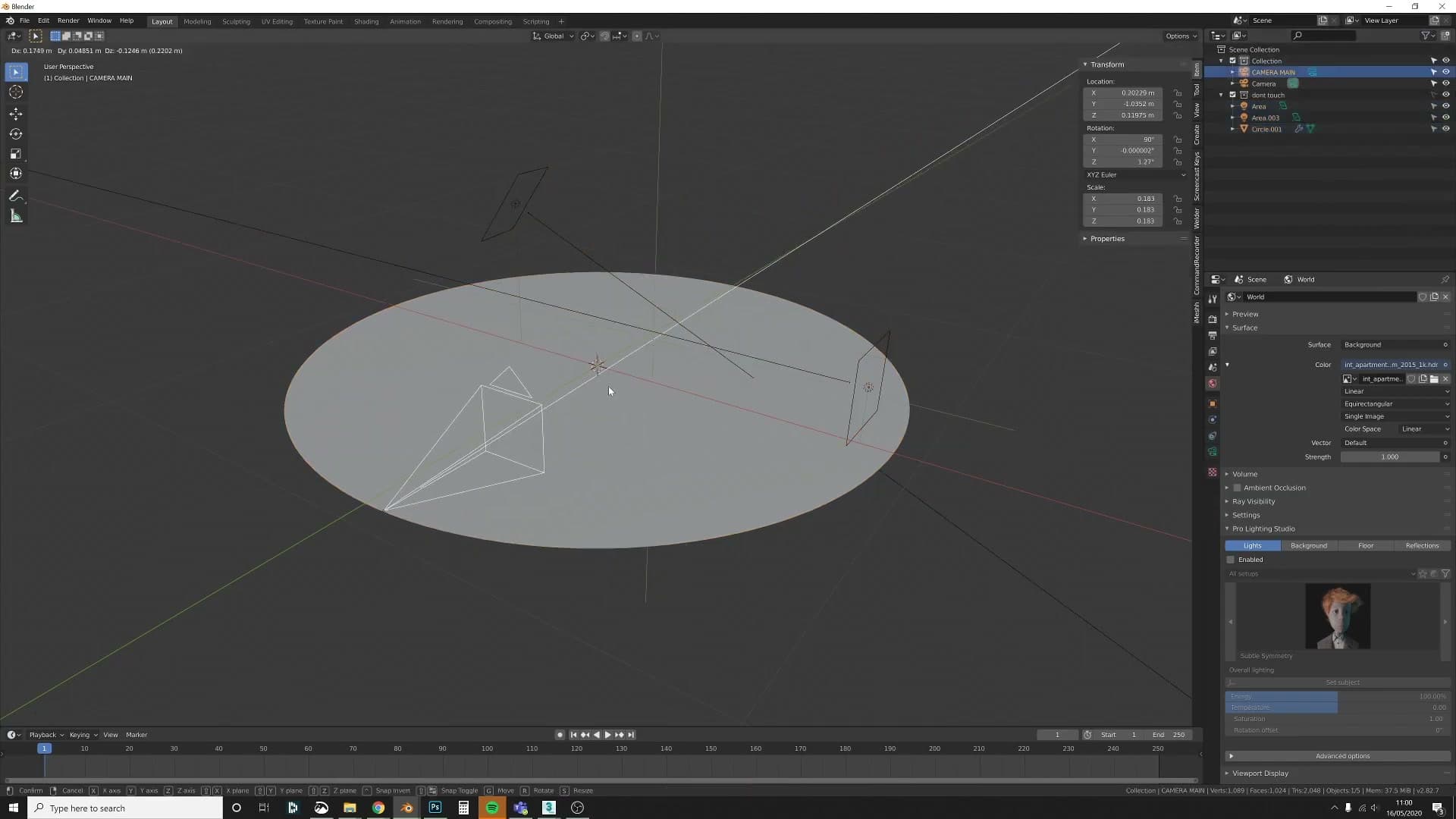Uncheck the dont touch collection checkbox
The width and height of the screenshot is (1456, 819).
(x=1232, y=95)
